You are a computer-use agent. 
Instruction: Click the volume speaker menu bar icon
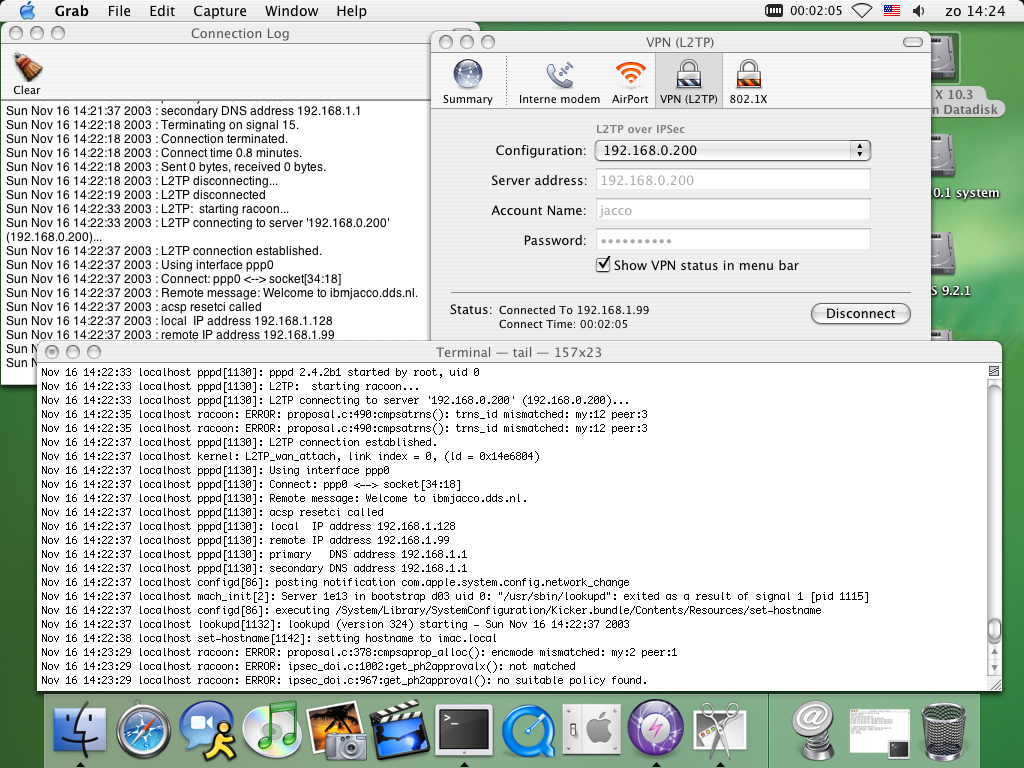(x=919, y=10)
